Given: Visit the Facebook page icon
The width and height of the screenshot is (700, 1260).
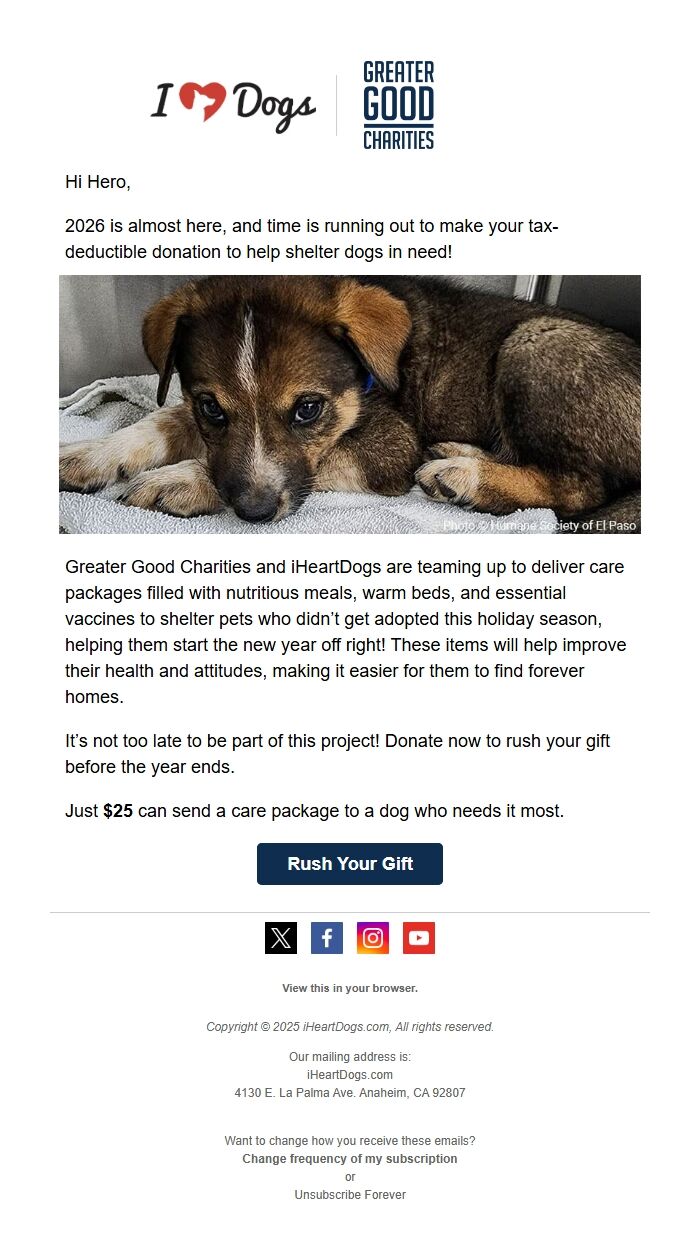Looking at the screenshot, I should 326,937.
